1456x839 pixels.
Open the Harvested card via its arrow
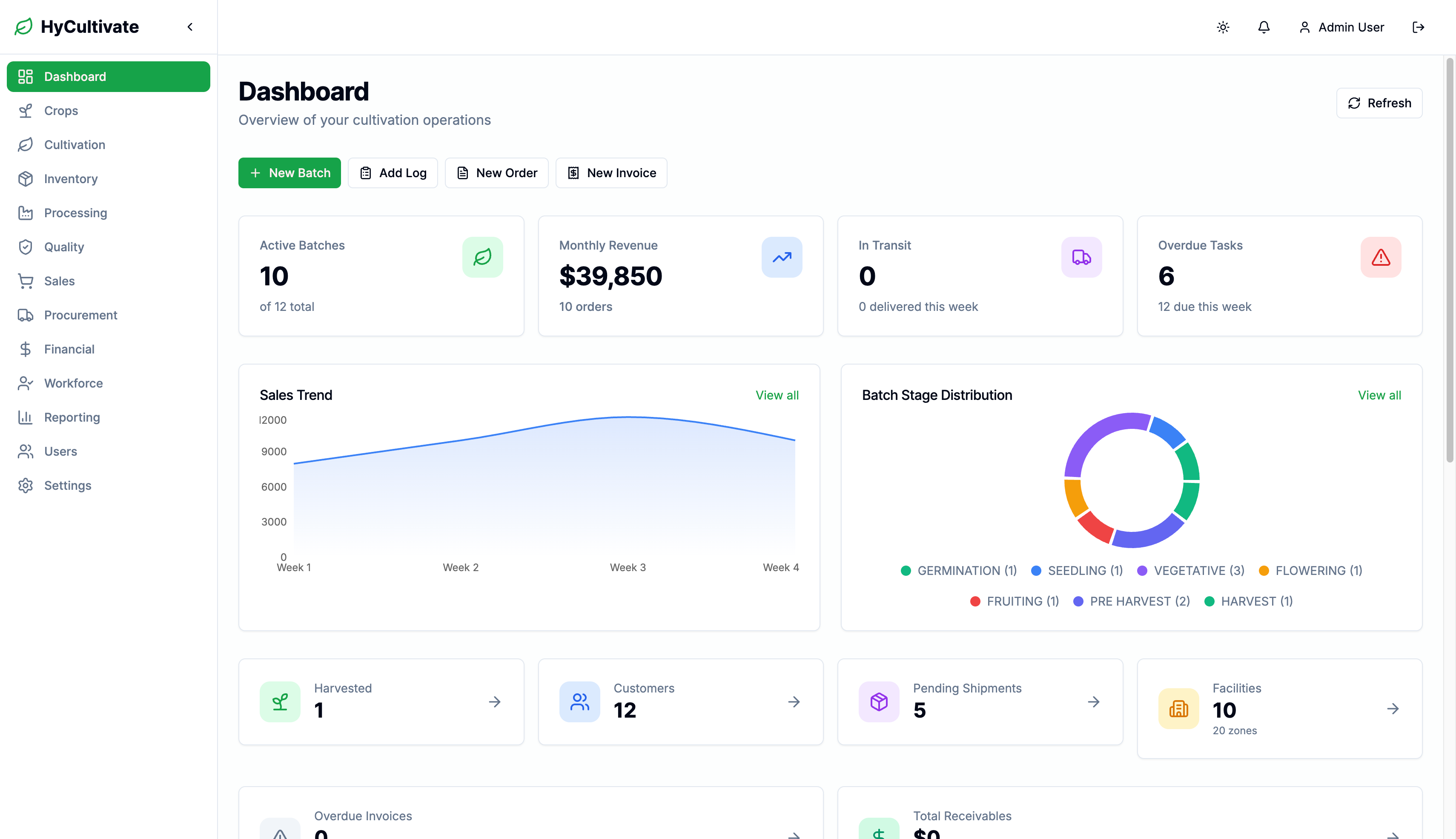pyautogui.click(x=494, y=702)
